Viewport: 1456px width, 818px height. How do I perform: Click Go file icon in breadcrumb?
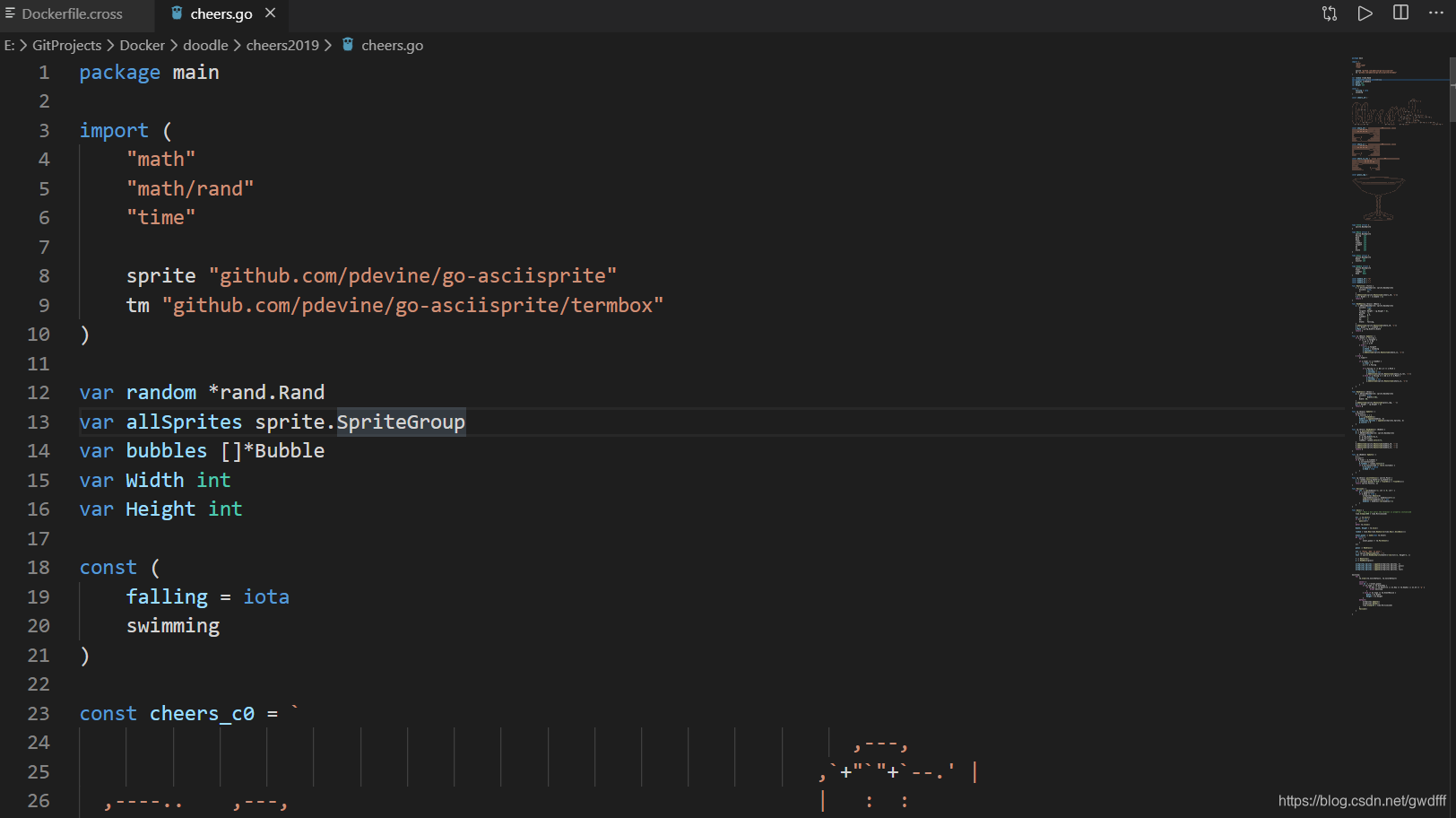point(348,44)
